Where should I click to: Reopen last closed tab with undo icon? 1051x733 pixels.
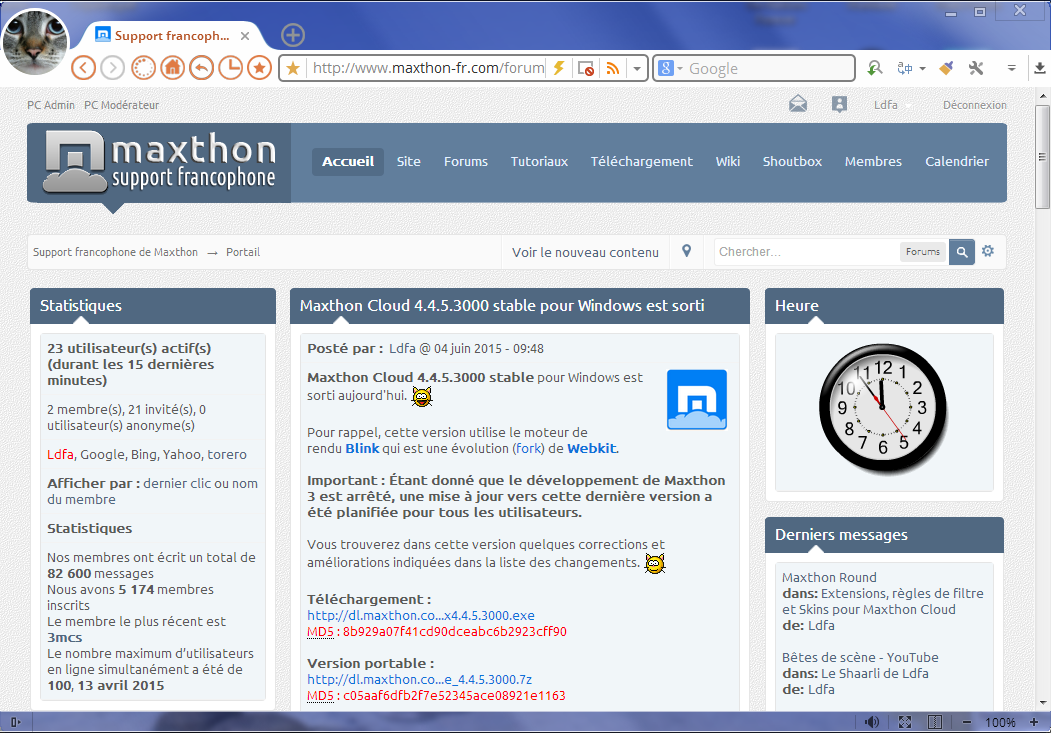click(x=201, y=68)
